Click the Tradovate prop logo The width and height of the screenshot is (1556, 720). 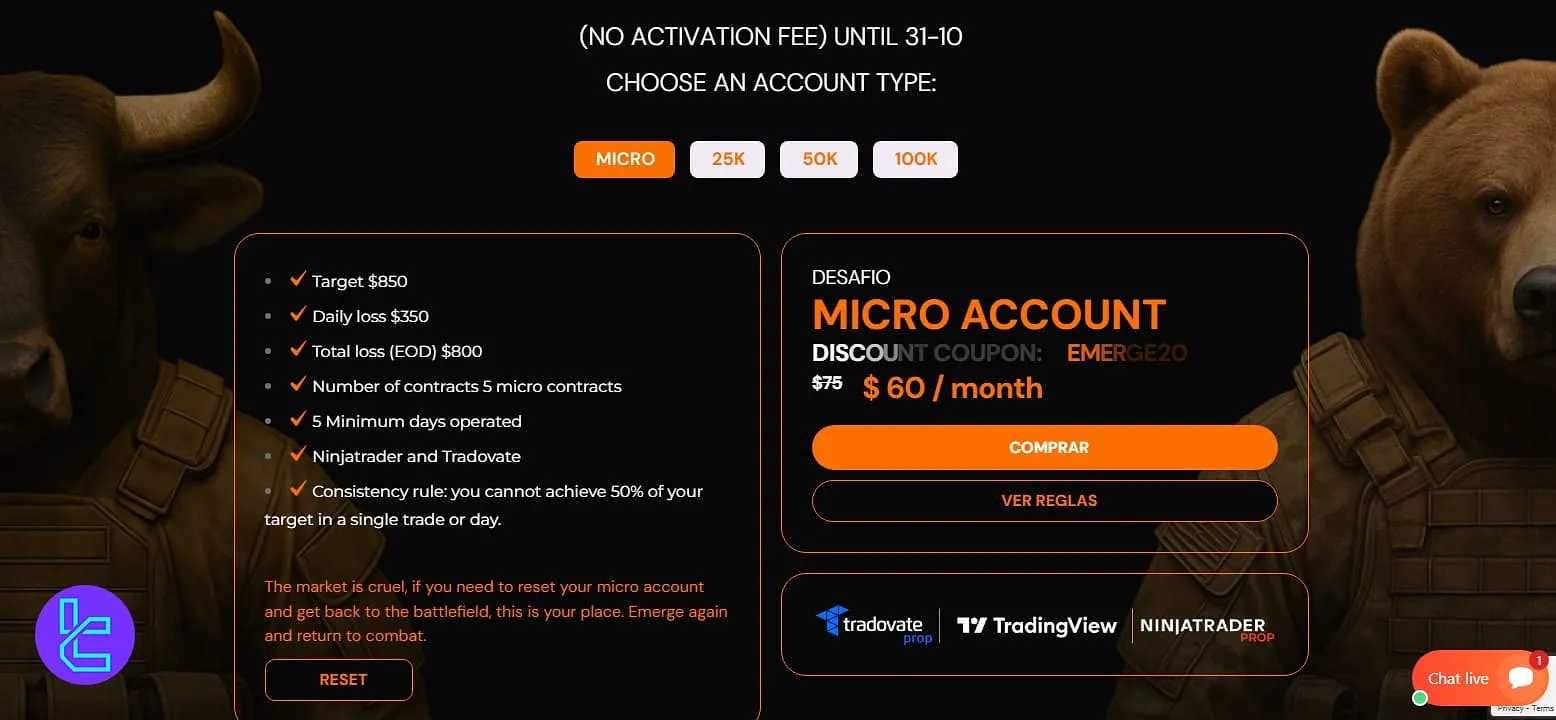[x=874, y=625]
